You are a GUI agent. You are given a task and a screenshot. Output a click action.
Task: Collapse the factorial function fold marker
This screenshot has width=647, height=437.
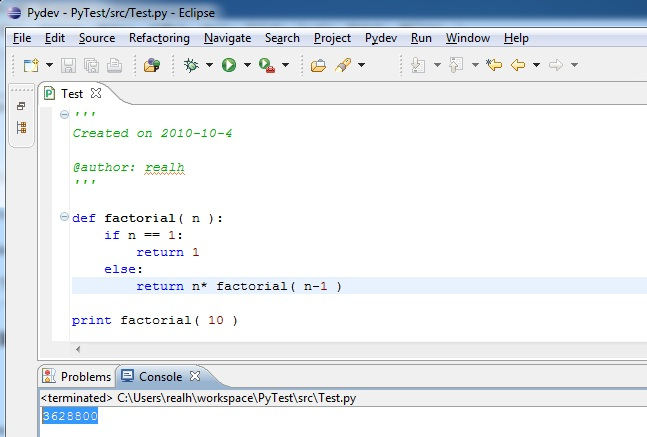(x=65, y=217)
